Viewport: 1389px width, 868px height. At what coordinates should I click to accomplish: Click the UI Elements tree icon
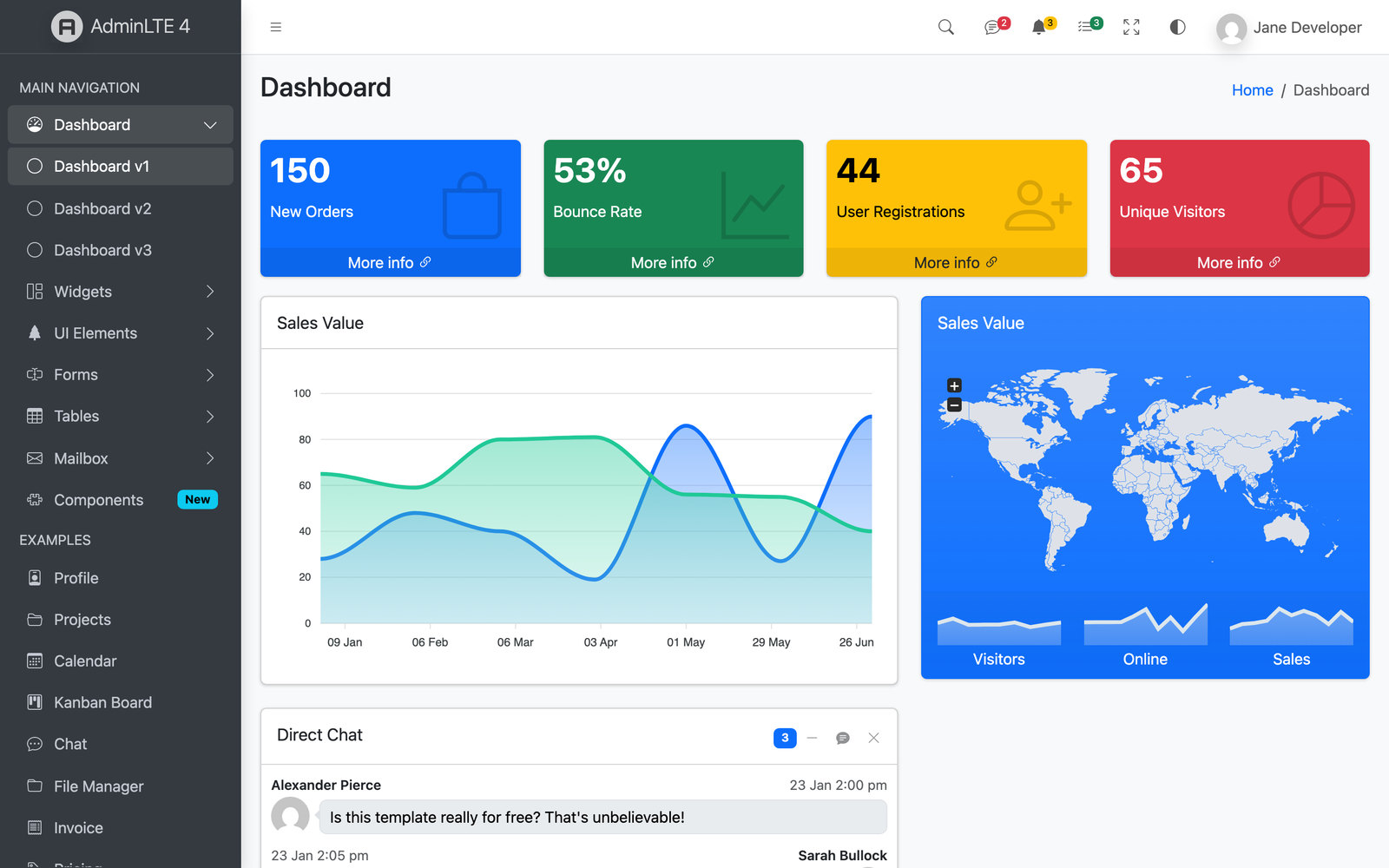click(35, 333)
